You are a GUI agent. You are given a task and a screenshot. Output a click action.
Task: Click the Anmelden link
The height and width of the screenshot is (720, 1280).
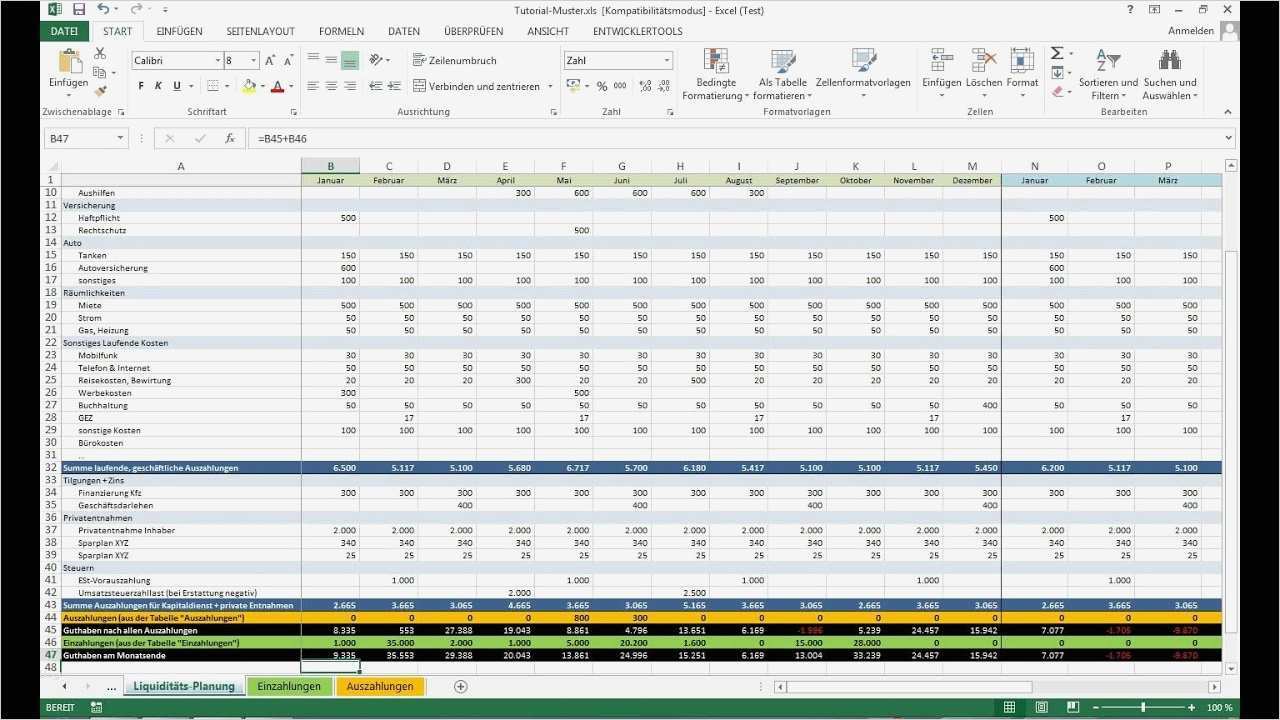tap(1193, 30)
